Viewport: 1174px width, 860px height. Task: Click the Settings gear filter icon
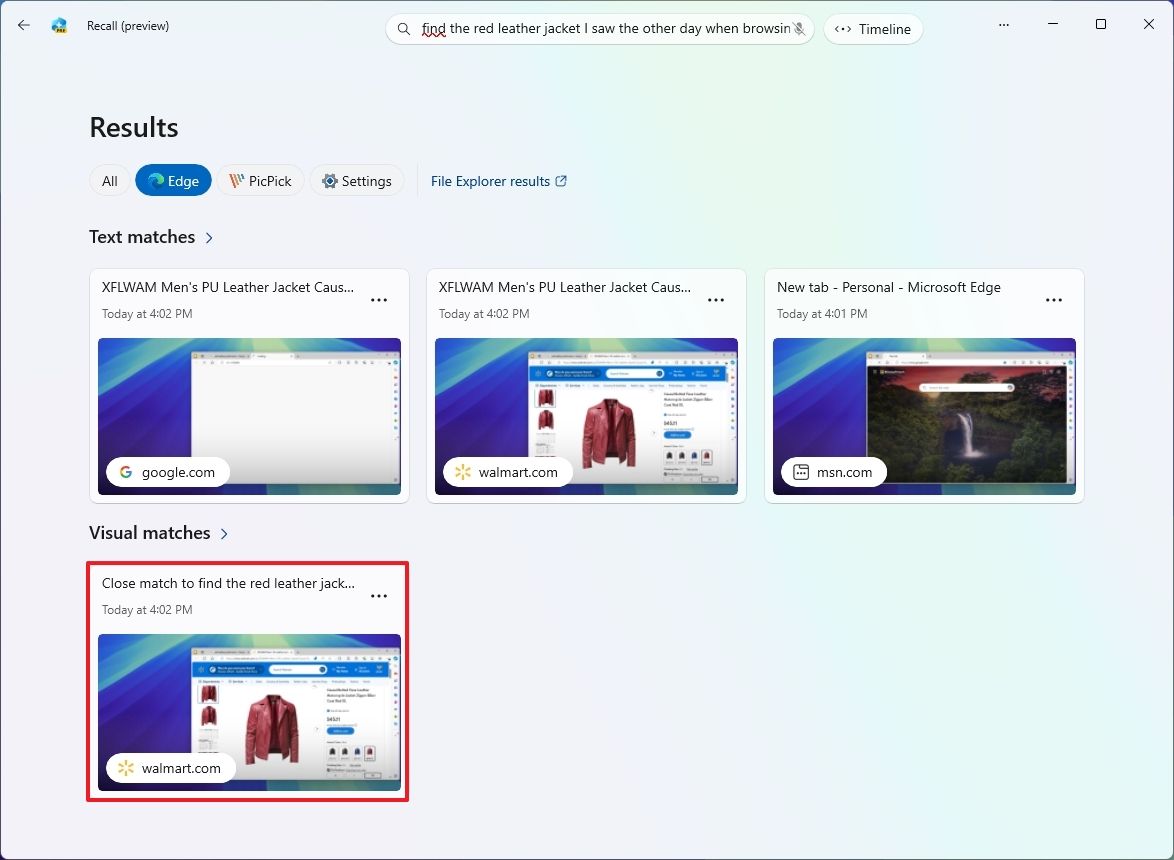(329, 181)
